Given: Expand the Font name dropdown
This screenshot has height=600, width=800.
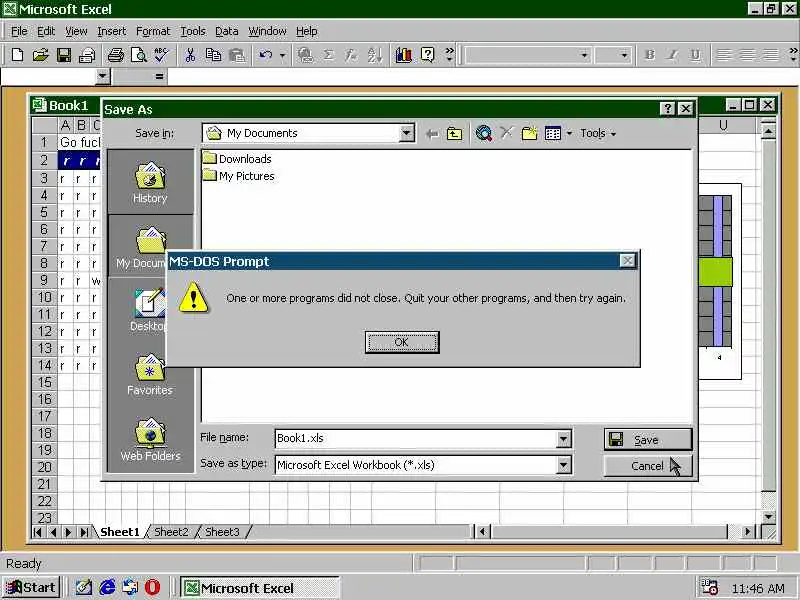Looking at the screenshot, I should pyautogui.click(x=584, y=55).
